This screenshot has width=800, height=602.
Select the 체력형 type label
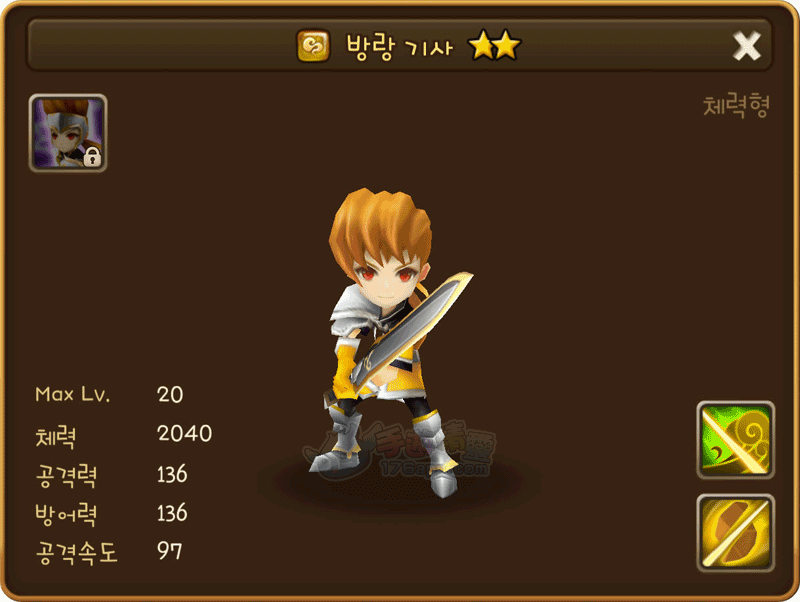pos(736,105)
